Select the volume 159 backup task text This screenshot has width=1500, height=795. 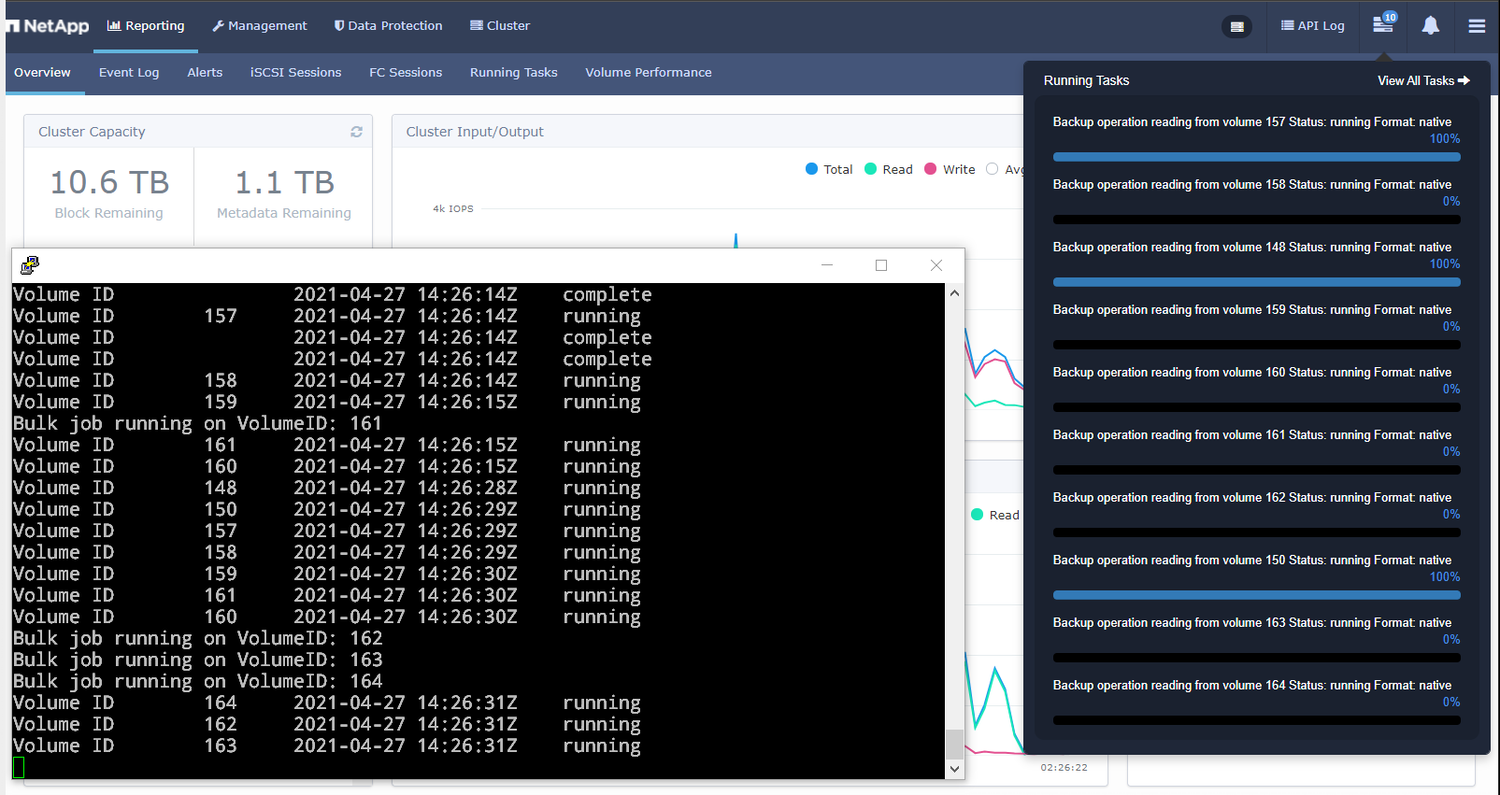[x=1252, y=310]
